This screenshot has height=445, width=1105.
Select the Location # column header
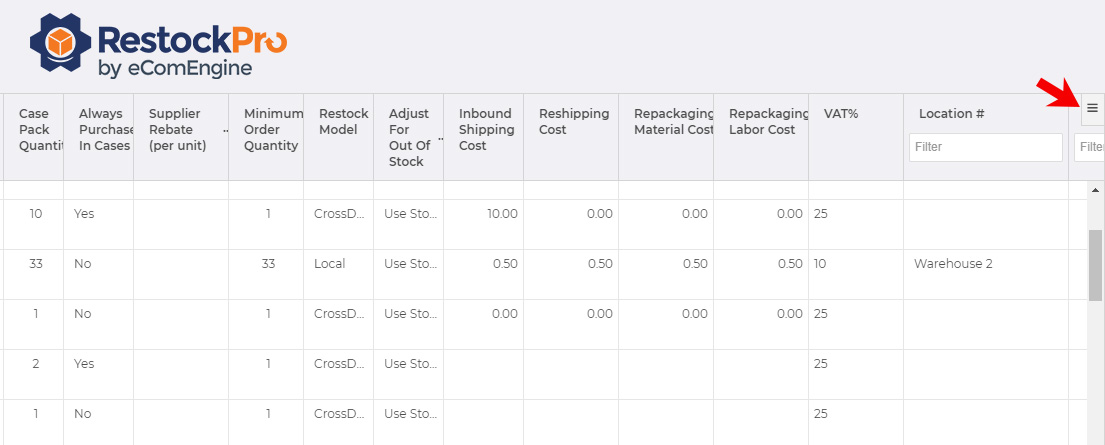tap(951, 114)
